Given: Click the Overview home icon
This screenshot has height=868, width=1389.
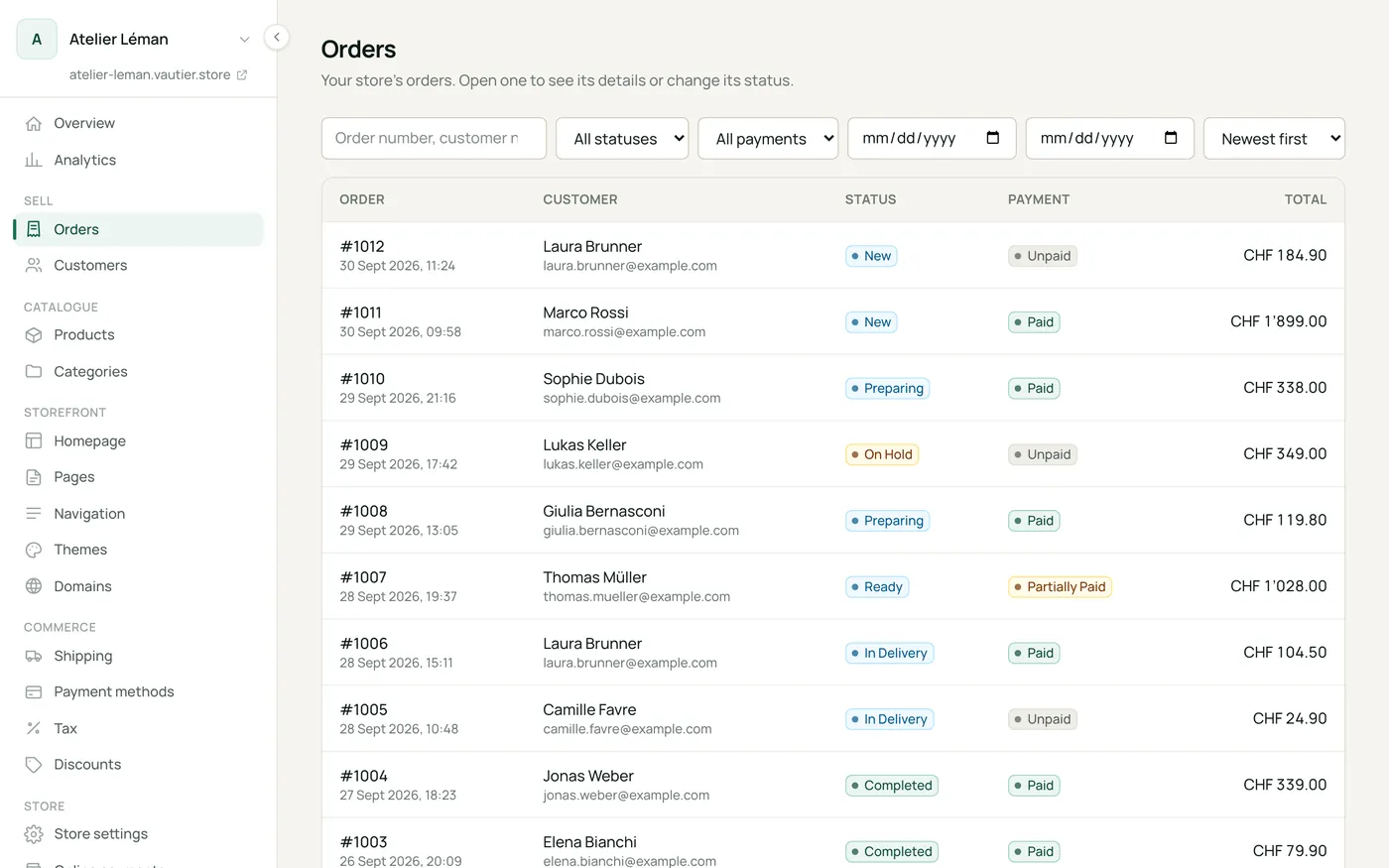Looking at the screenshot, I should pyautogui.click(x=34, y=124).
